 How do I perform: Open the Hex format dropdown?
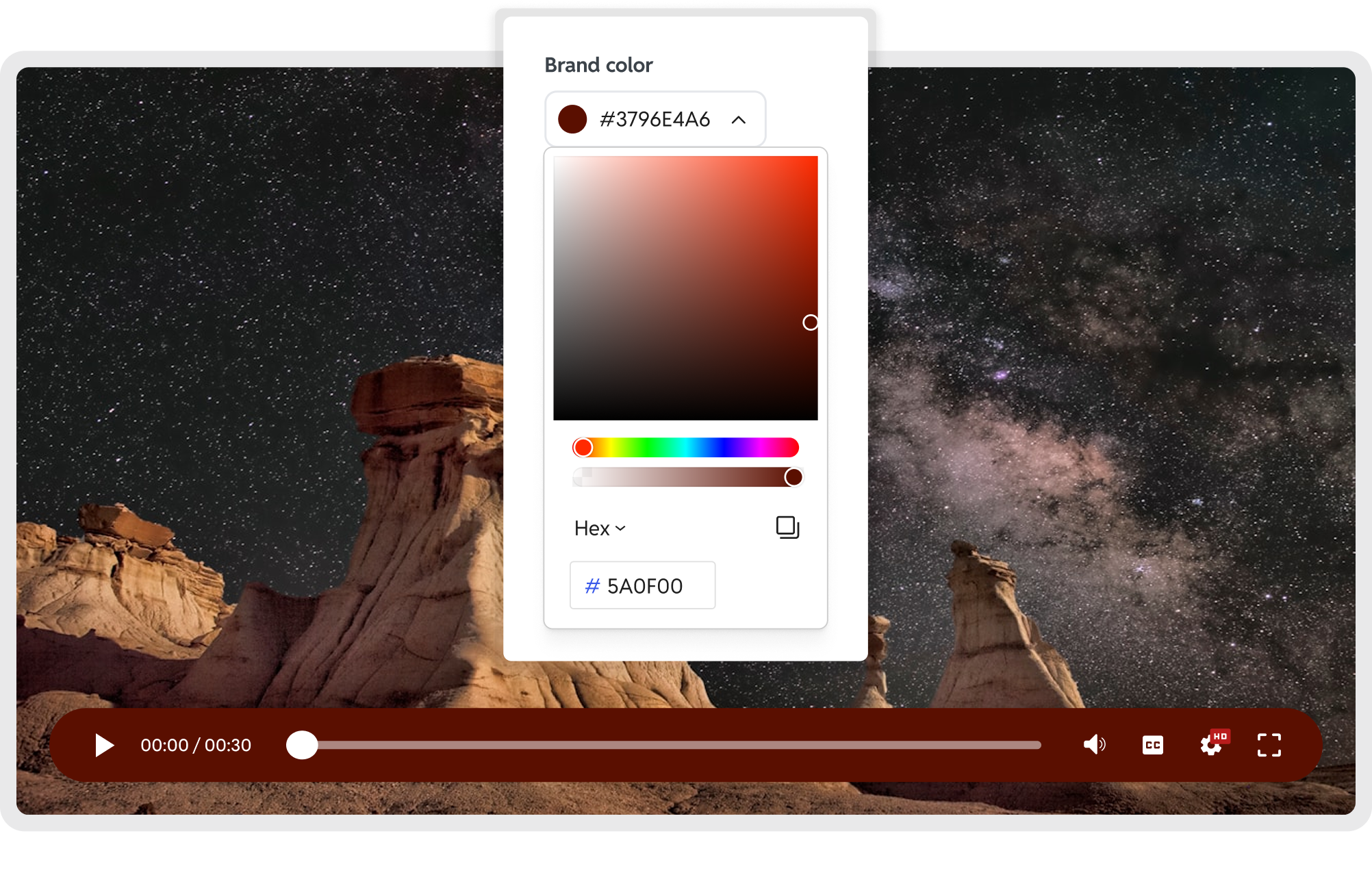point(600,527)
